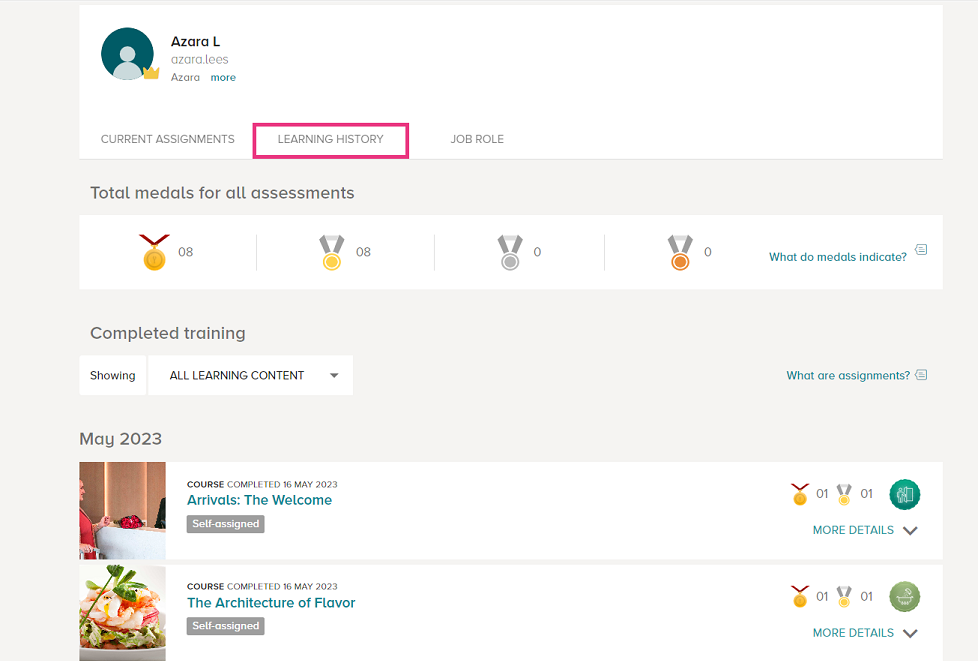Click the Arrivals: The Welcome course thumbnail

[122, 511]
